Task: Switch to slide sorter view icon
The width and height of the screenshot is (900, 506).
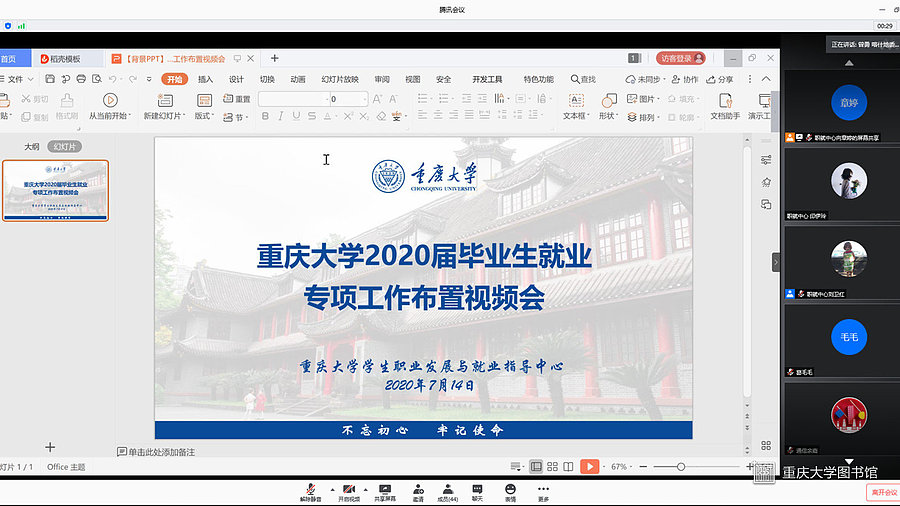Action: 552,466
